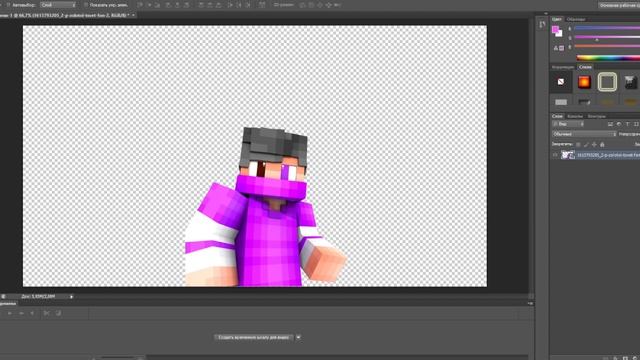
Task: Toggle lock transparent pixels icon
Action: click(x=578, y=144)
